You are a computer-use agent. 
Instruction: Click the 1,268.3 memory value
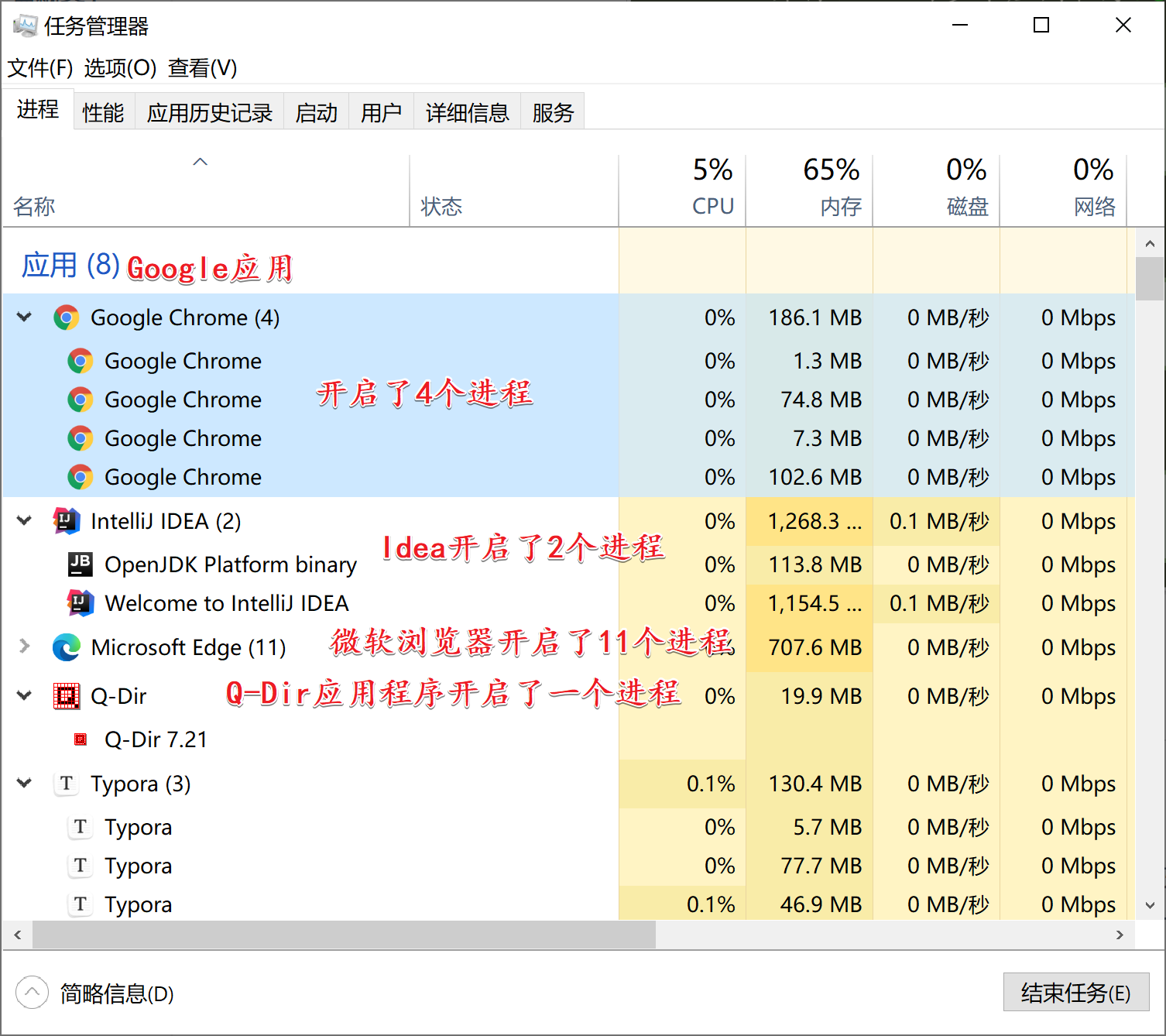point(814,521)
